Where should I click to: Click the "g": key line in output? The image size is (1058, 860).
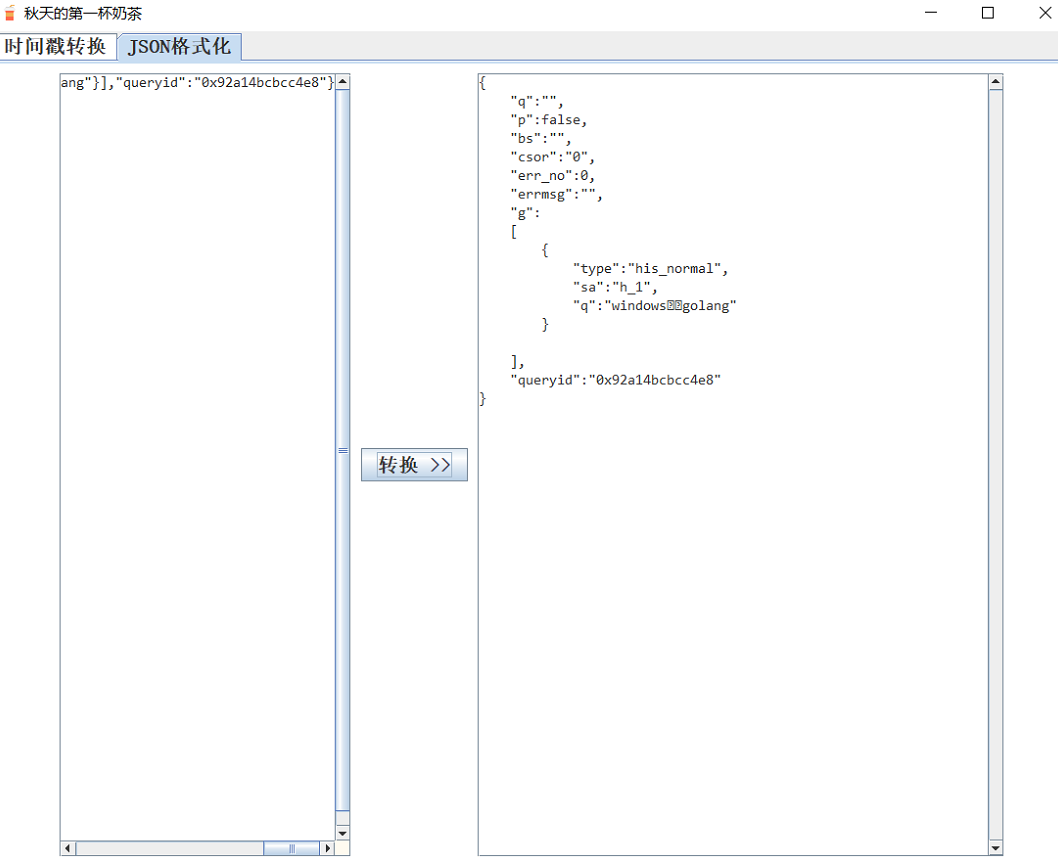pos(525,212)
